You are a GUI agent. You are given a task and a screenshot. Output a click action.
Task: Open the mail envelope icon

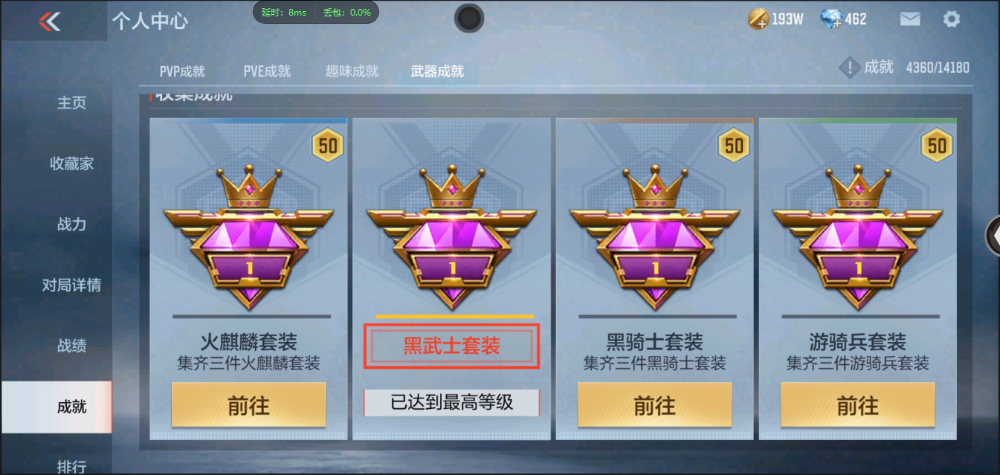point(910,19)
